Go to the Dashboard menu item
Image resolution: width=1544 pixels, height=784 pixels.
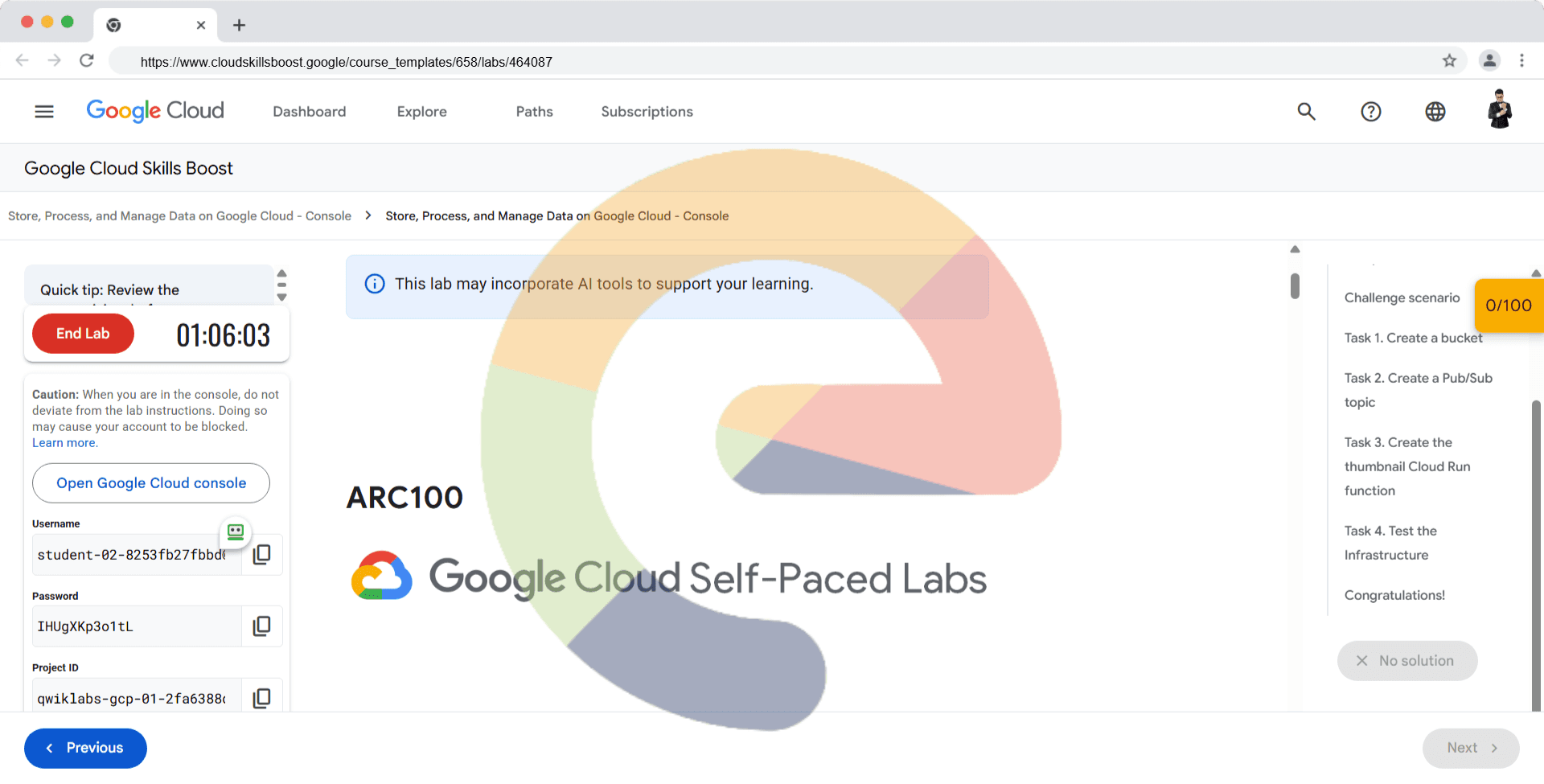[309, 112]
